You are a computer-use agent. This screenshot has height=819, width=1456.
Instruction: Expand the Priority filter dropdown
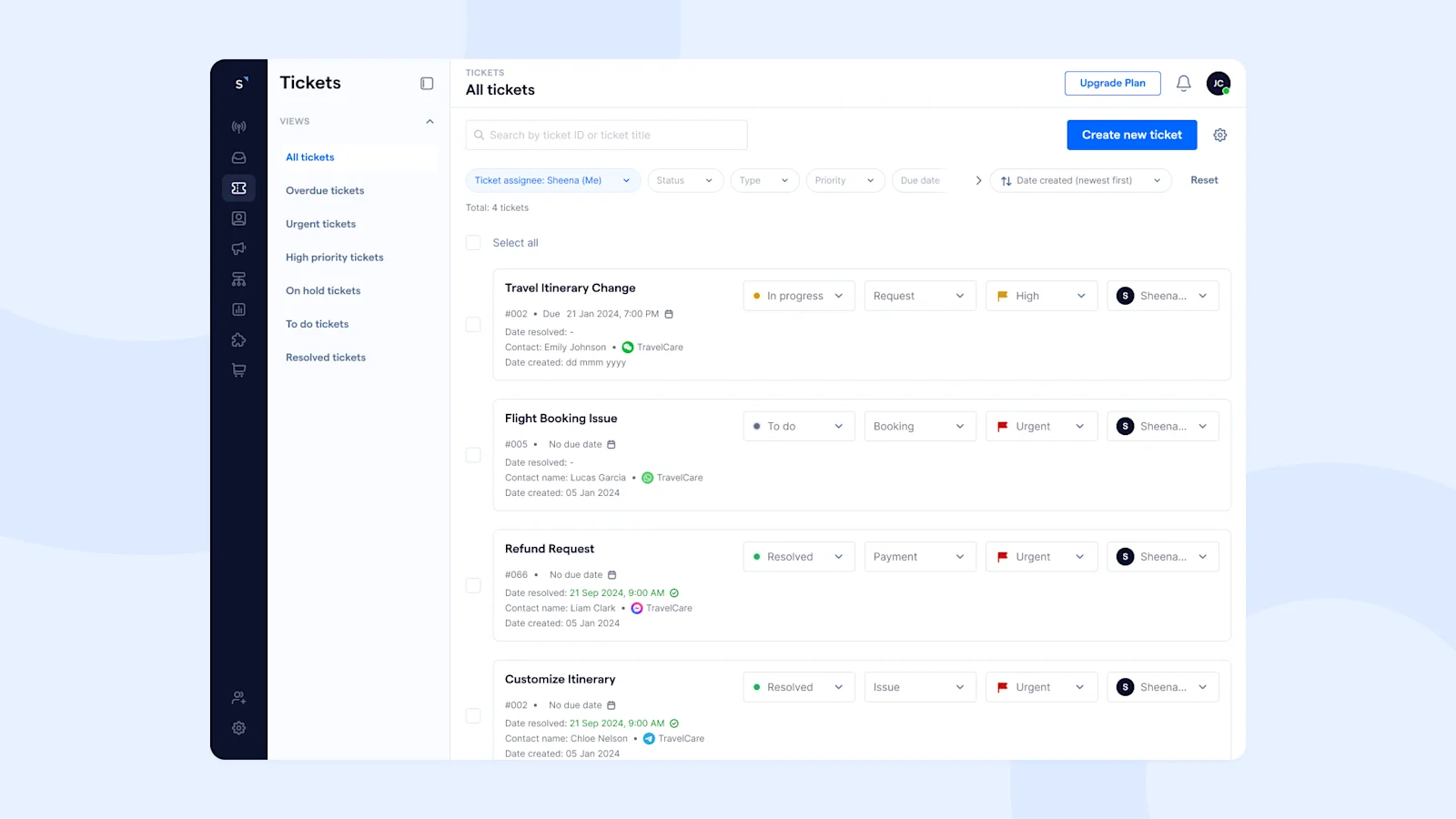click(844, 180)
